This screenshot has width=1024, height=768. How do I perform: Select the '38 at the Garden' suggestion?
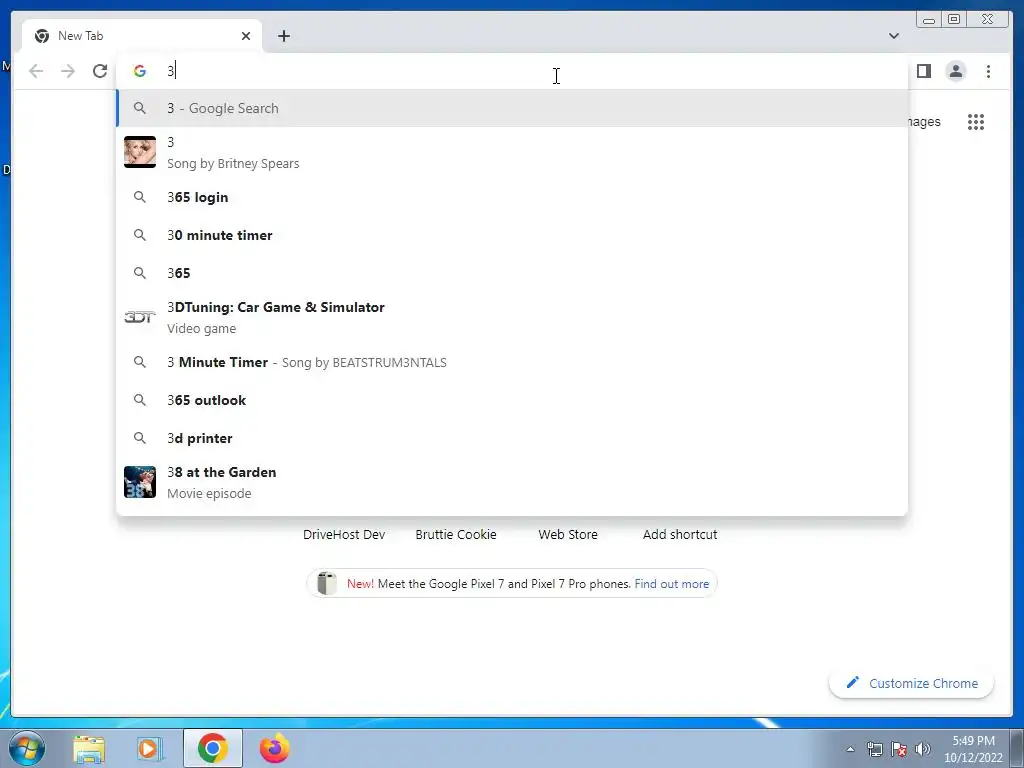pos(512,483)
